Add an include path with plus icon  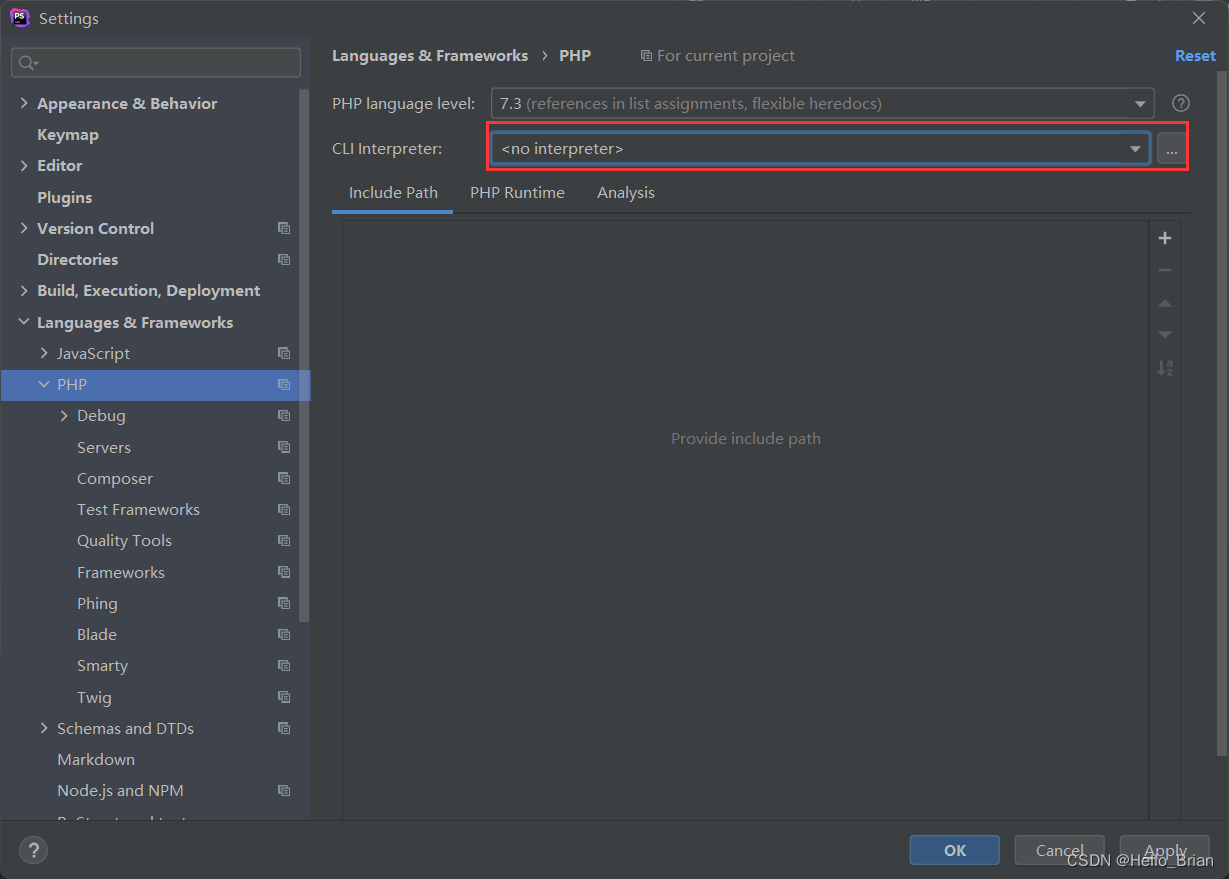coord(1165,238)
